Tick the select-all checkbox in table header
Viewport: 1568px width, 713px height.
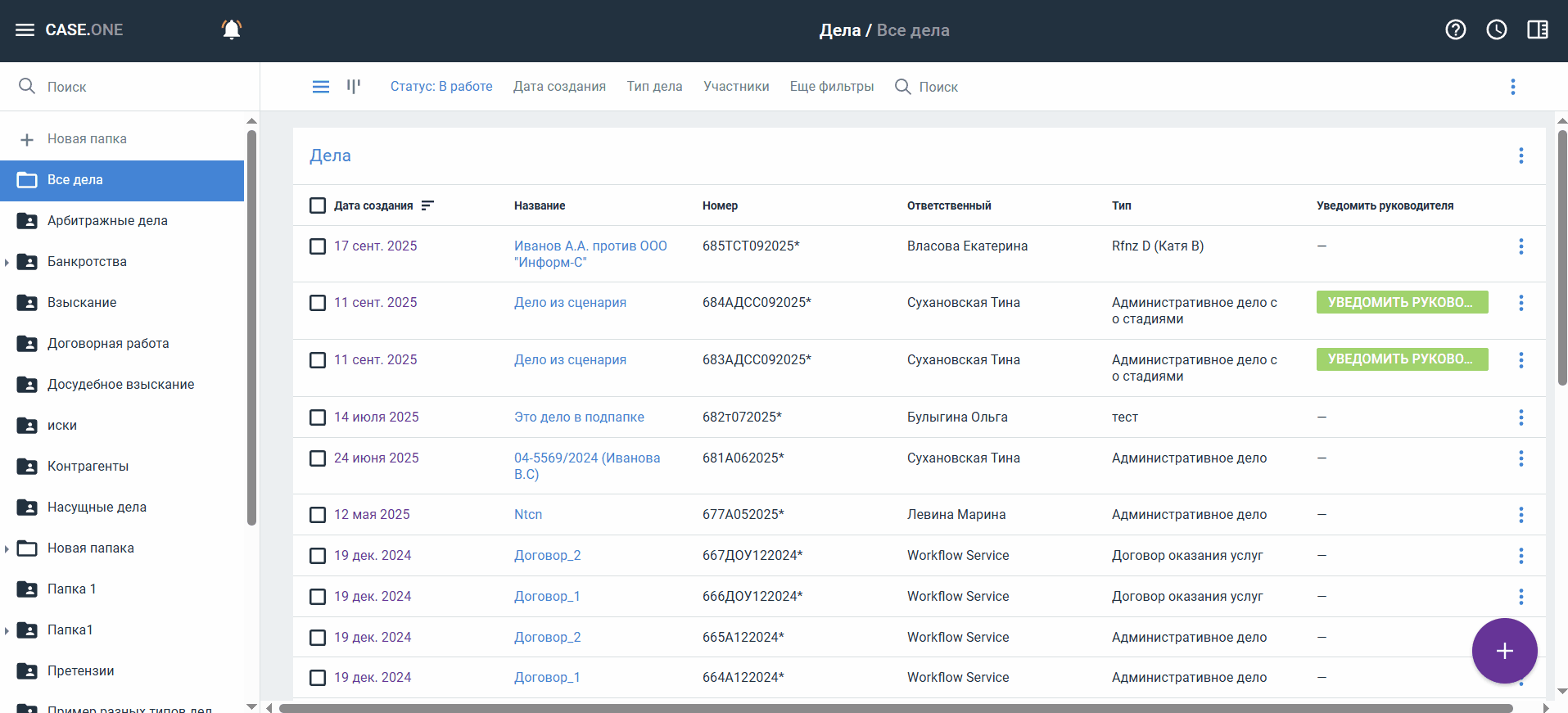(318, 205)
